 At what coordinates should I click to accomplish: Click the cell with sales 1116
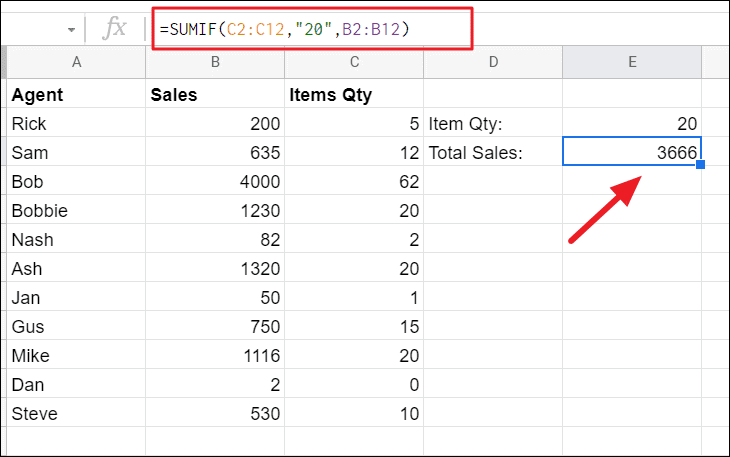click(x=215, y=355)
